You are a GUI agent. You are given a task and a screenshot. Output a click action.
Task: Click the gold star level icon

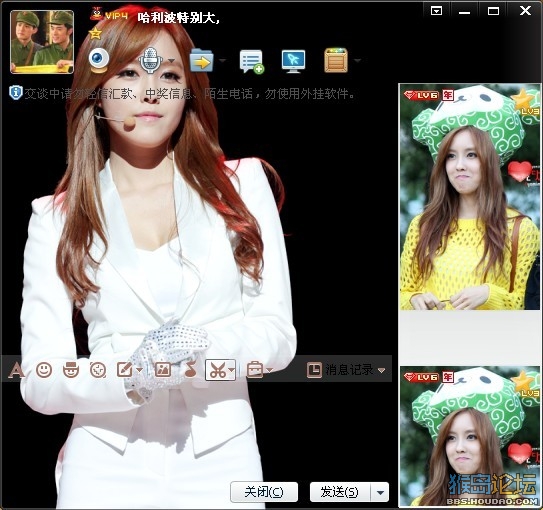95,33
